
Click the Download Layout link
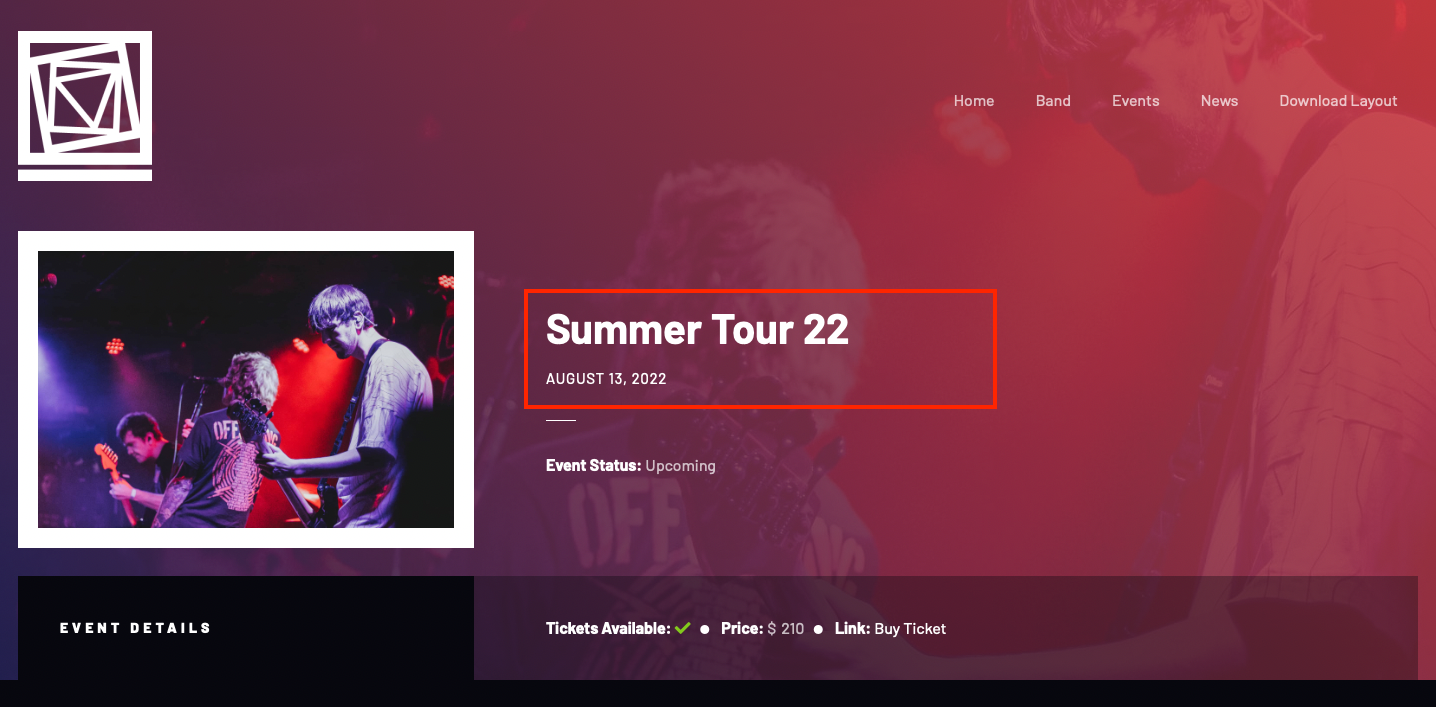tap(1338, 101)
